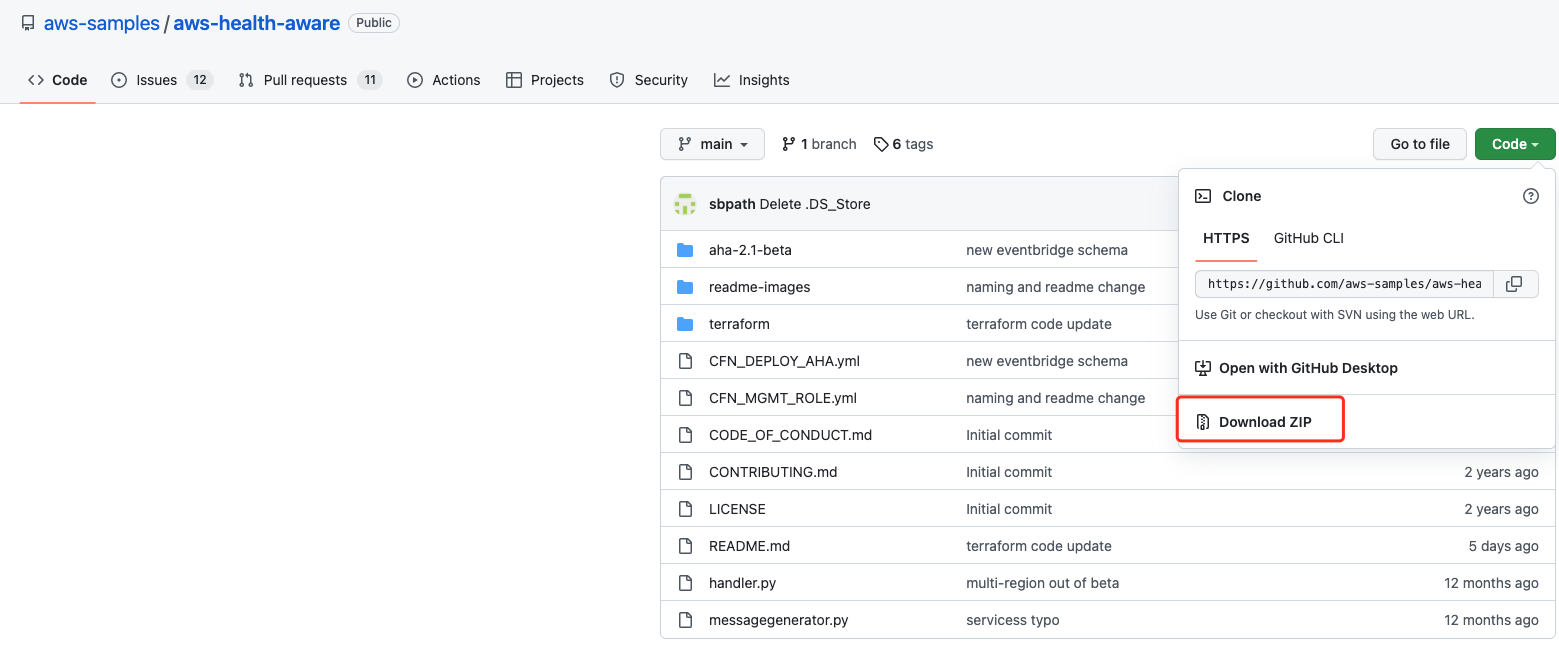Open the Code dropdown button
1559x647 pixels.
pos(1514,143)
